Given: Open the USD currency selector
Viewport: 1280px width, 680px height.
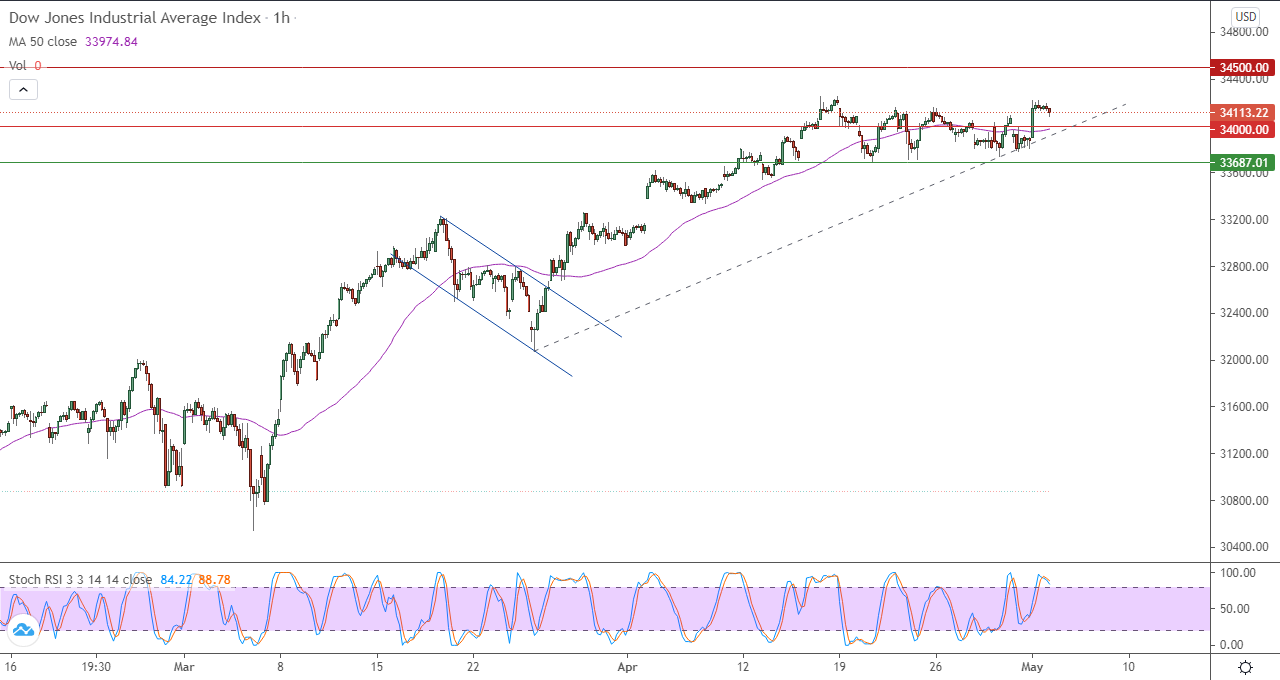Looking at the screenshot, I should (1245, 16).
